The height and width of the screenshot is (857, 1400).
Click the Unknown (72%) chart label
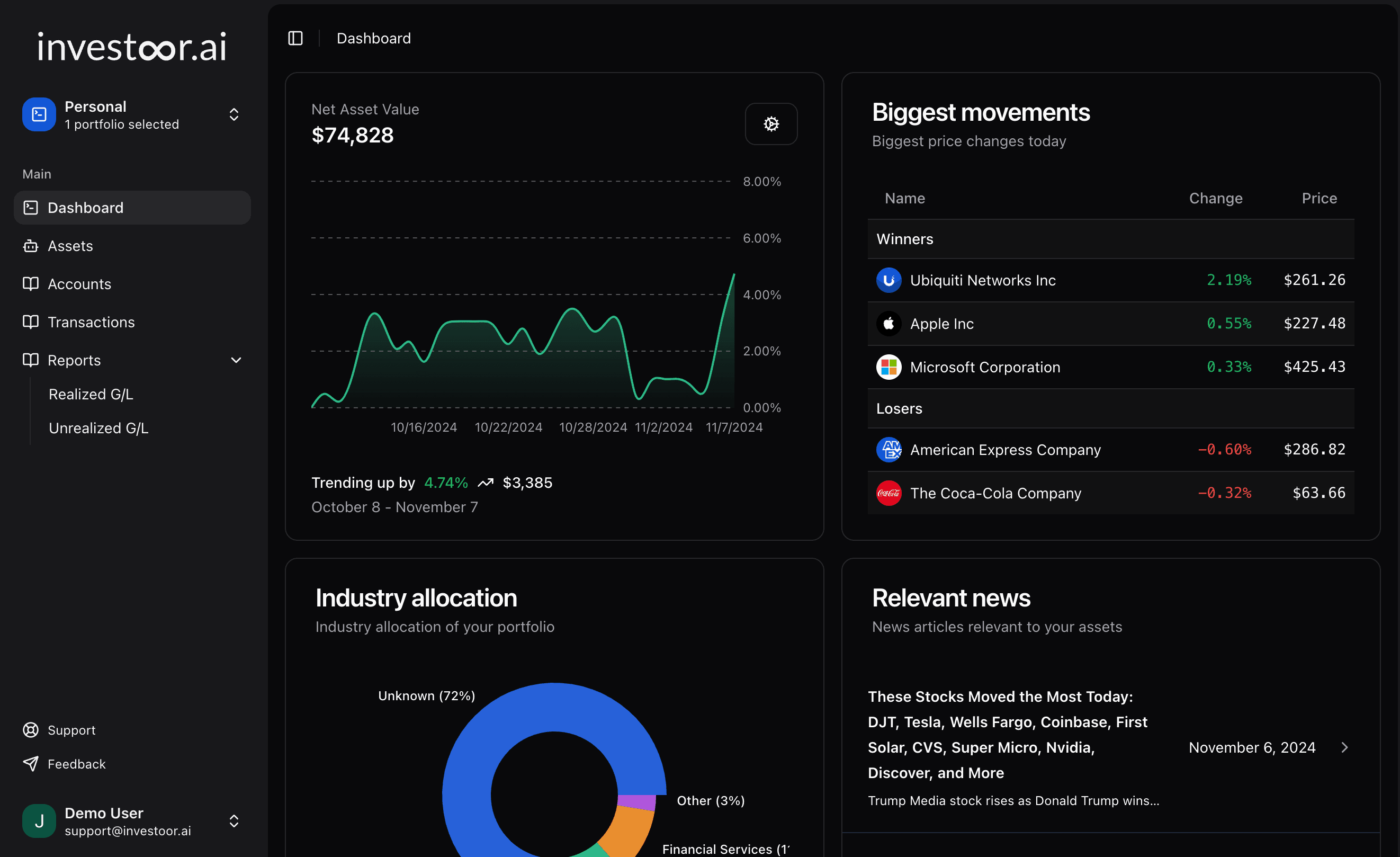426,695
